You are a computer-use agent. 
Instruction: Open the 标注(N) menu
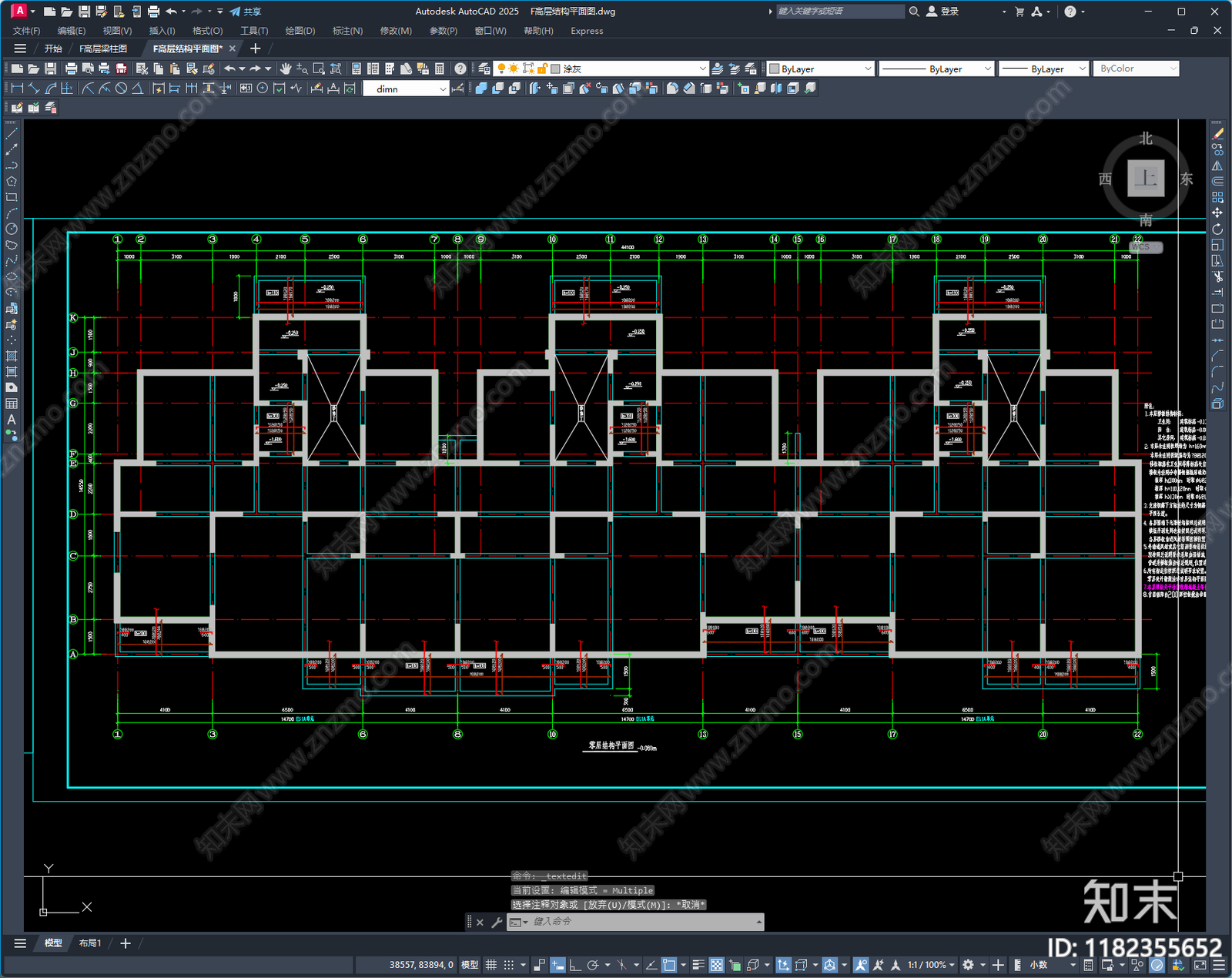(347, 31)
